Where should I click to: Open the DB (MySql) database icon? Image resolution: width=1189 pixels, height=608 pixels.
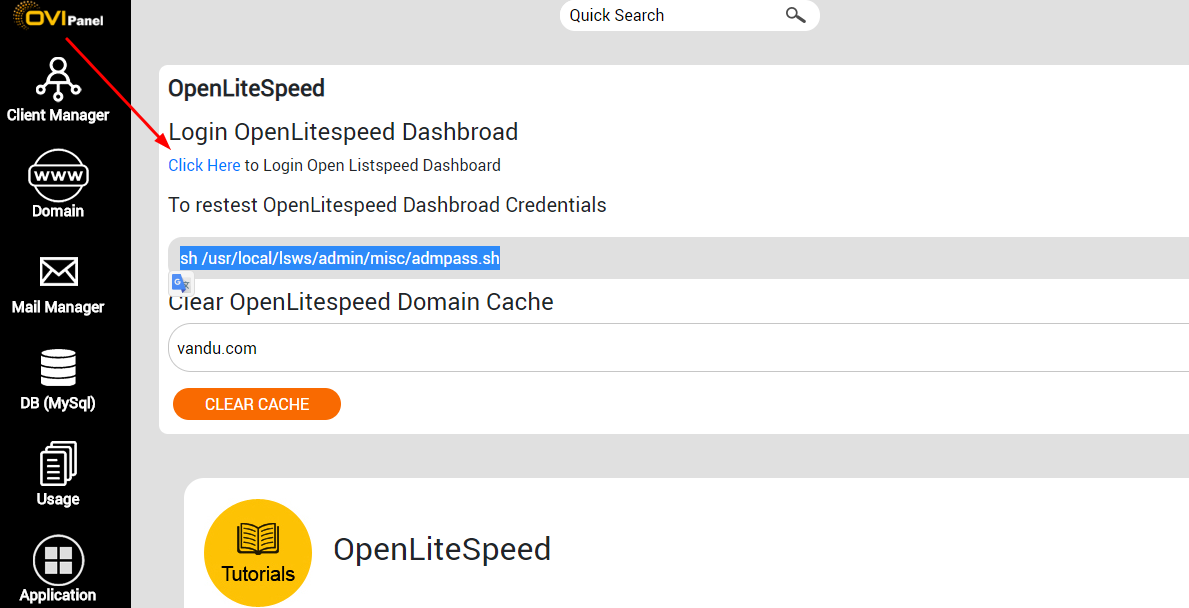[58, 368]
